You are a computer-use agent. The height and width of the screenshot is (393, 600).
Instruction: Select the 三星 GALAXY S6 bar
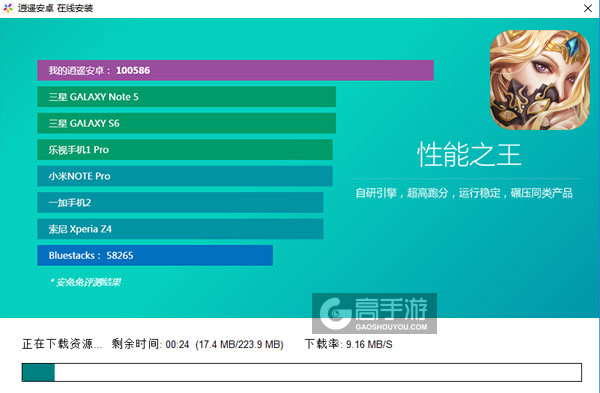pyautogui.click(x=186, y=123)
